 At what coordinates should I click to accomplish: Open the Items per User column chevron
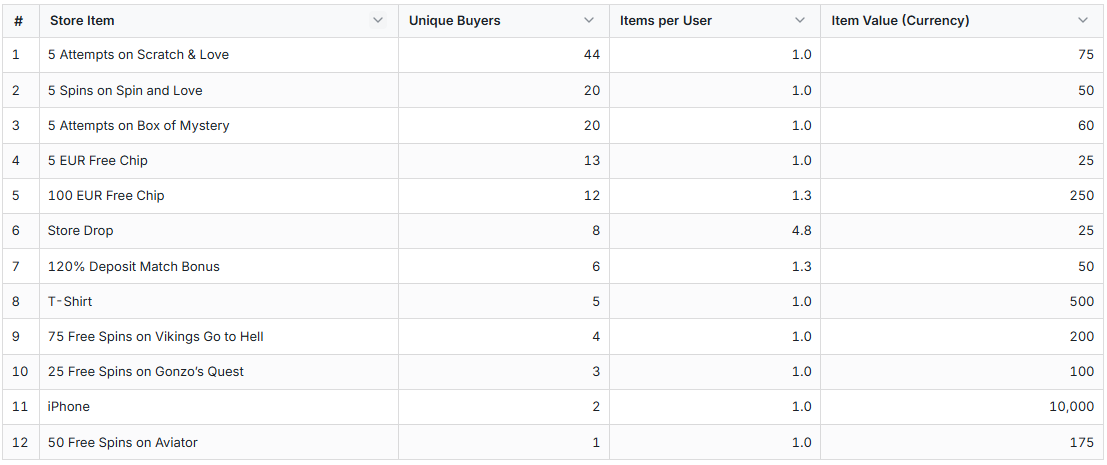pyautogui.click(x=800, y=21)
